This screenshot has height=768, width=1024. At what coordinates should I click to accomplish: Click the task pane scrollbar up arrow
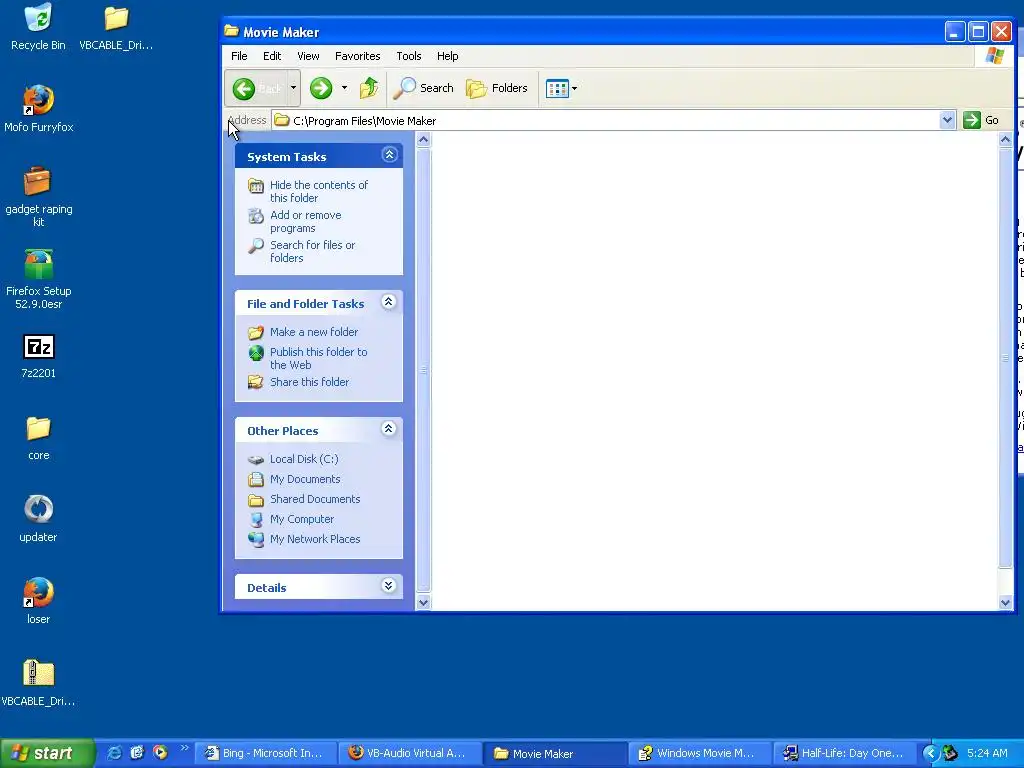423,139
